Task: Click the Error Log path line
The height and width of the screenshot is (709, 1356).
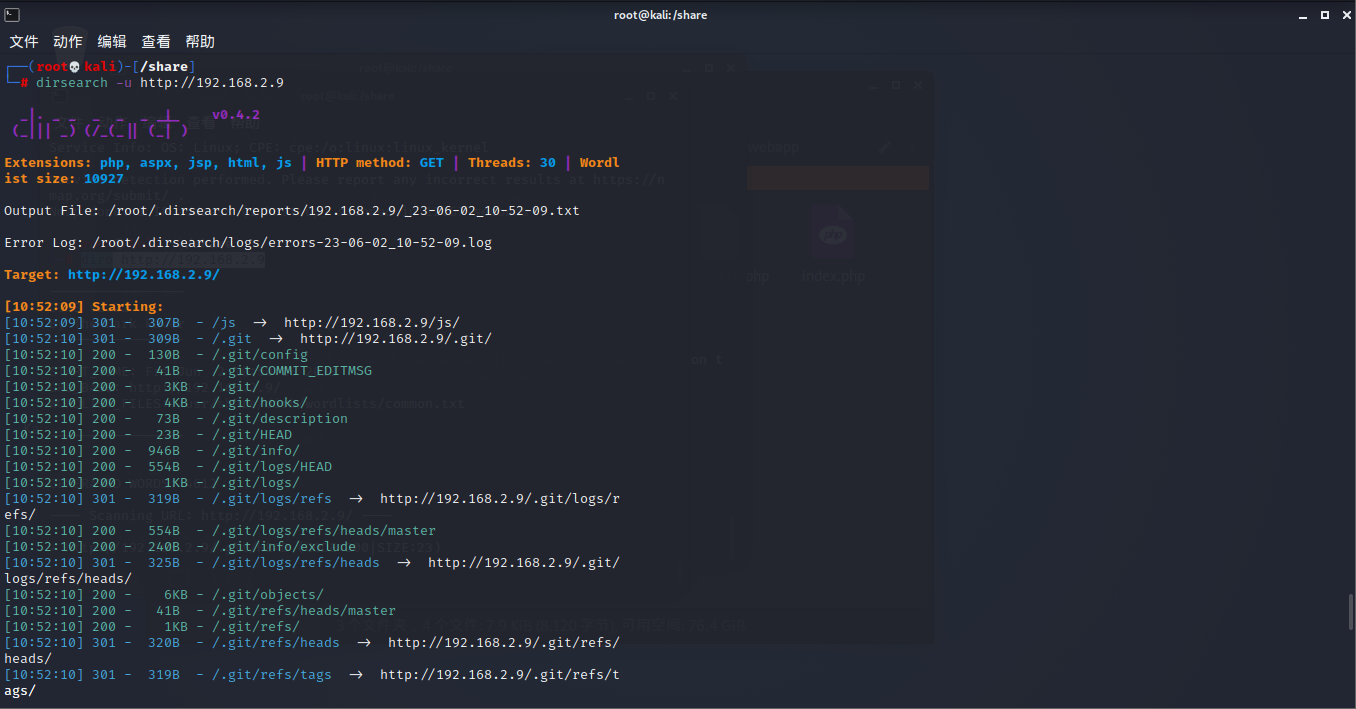Action: coord(248,243)
